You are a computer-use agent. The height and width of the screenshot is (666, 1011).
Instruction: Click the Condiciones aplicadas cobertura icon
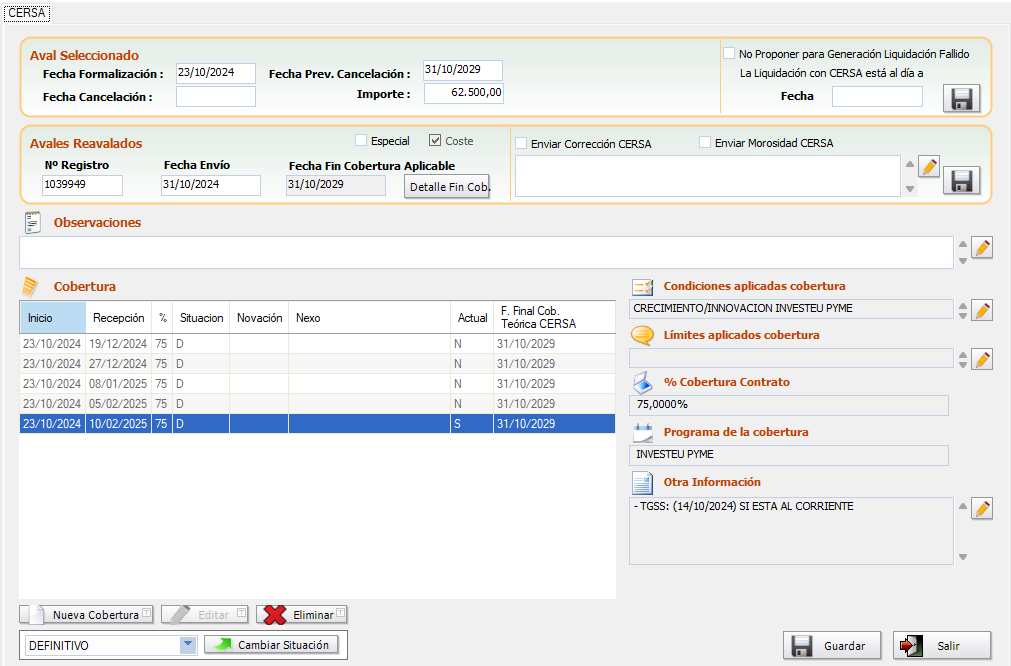(643, 286)
